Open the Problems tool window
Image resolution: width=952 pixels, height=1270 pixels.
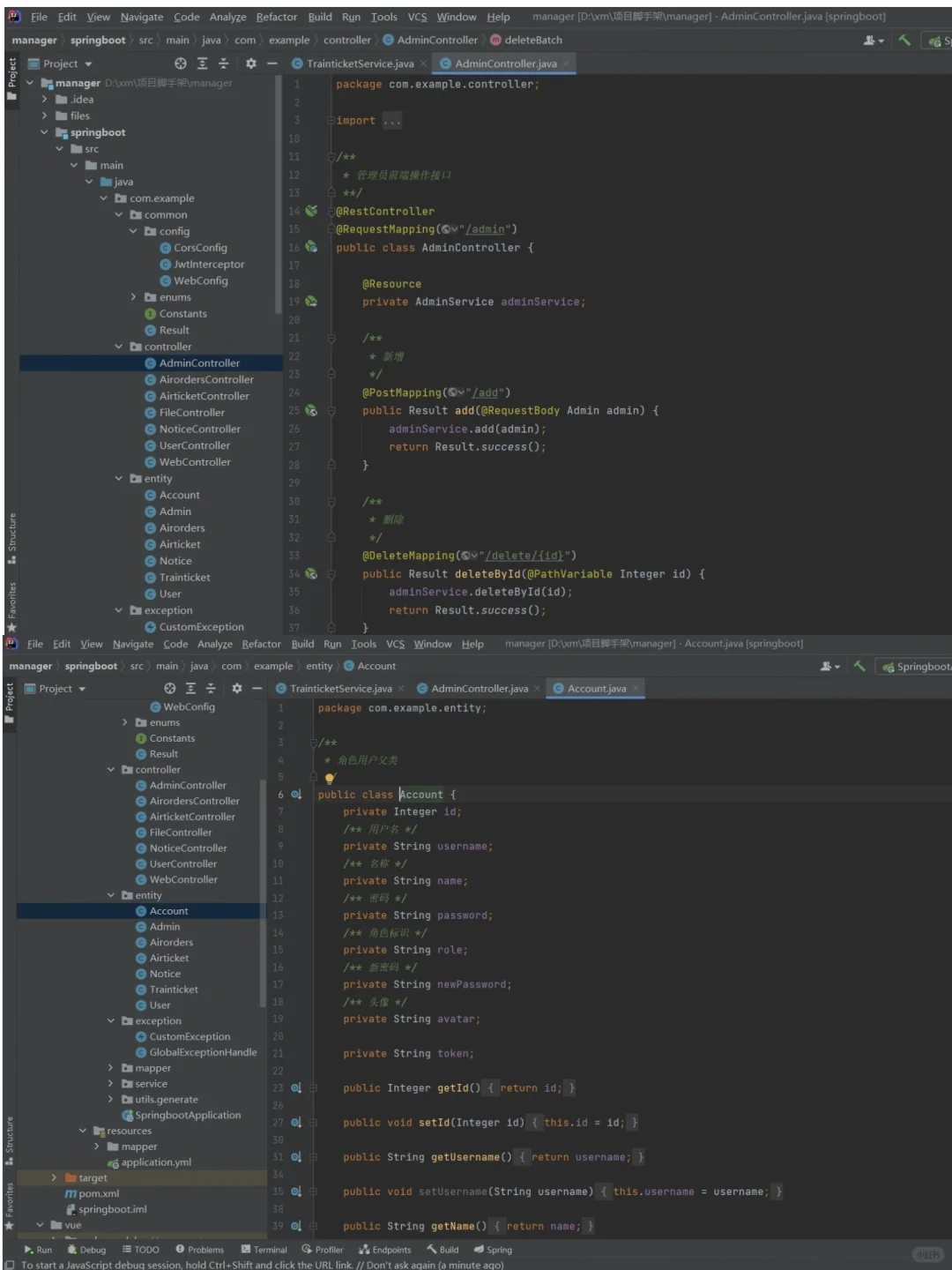[x=200, y=1249]
